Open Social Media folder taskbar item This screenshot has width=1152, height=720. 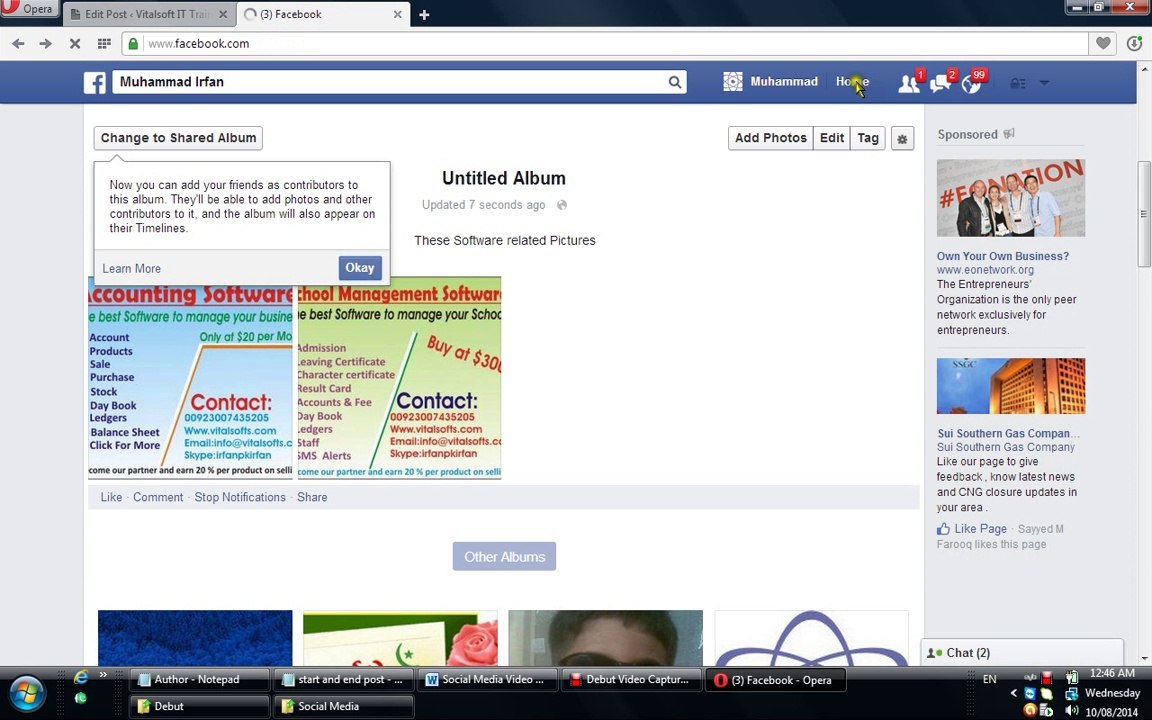(x=342, y=706)
